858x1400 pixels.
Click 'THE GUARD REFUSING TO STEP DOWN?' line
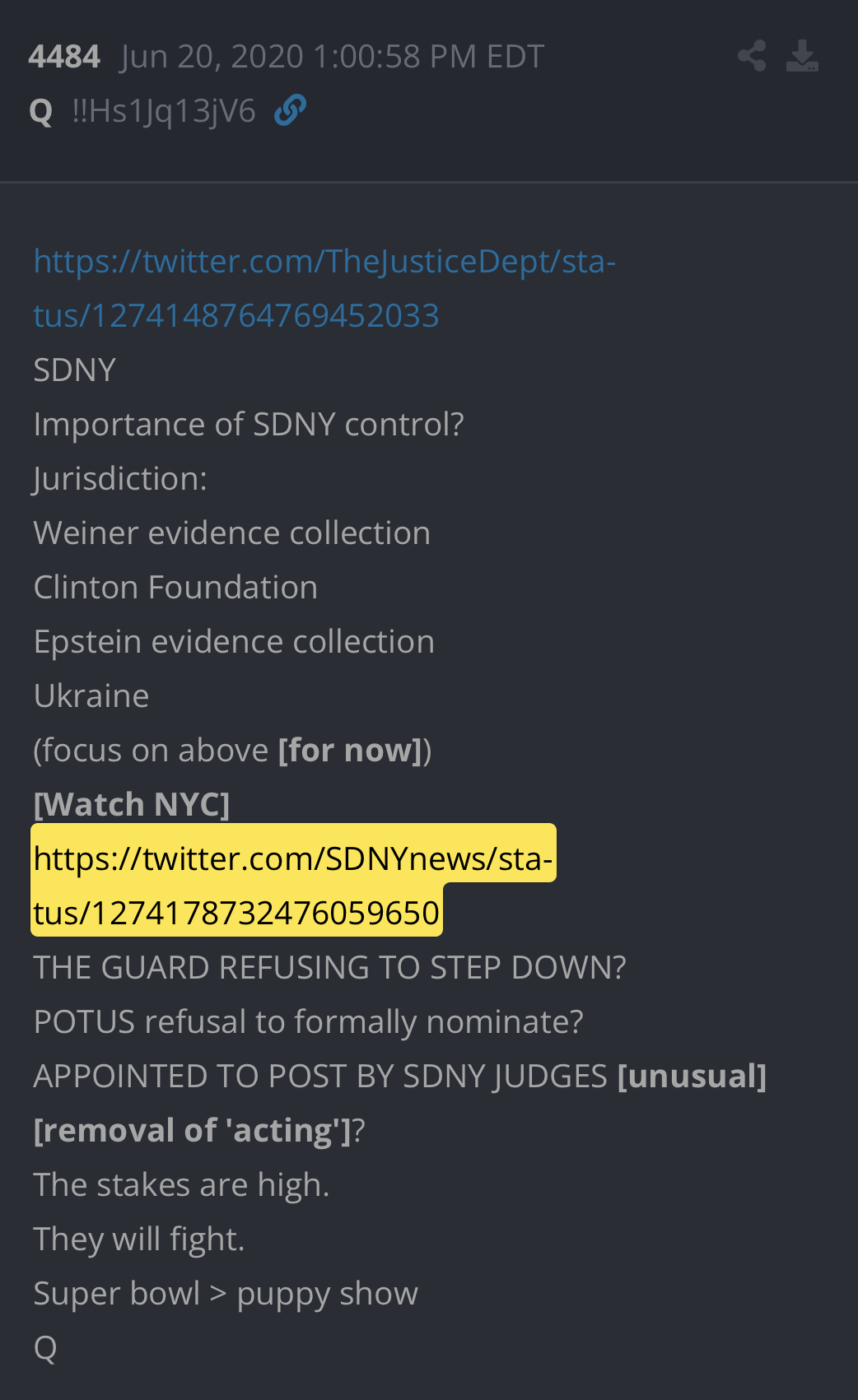pyautogui.click(x=329, y=967)
